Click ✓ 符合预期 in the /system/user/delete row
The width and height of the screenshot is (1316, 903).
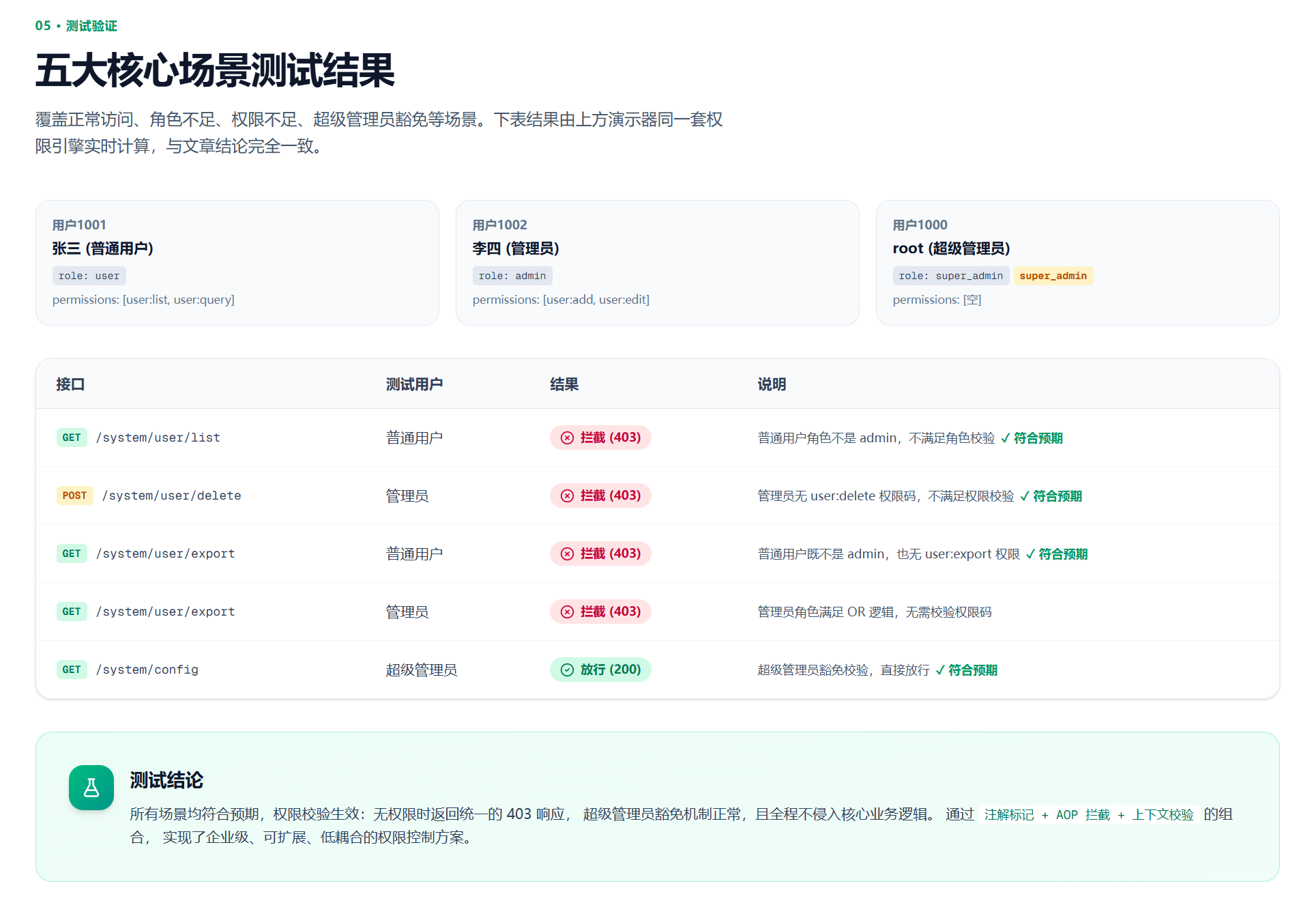1051,496
